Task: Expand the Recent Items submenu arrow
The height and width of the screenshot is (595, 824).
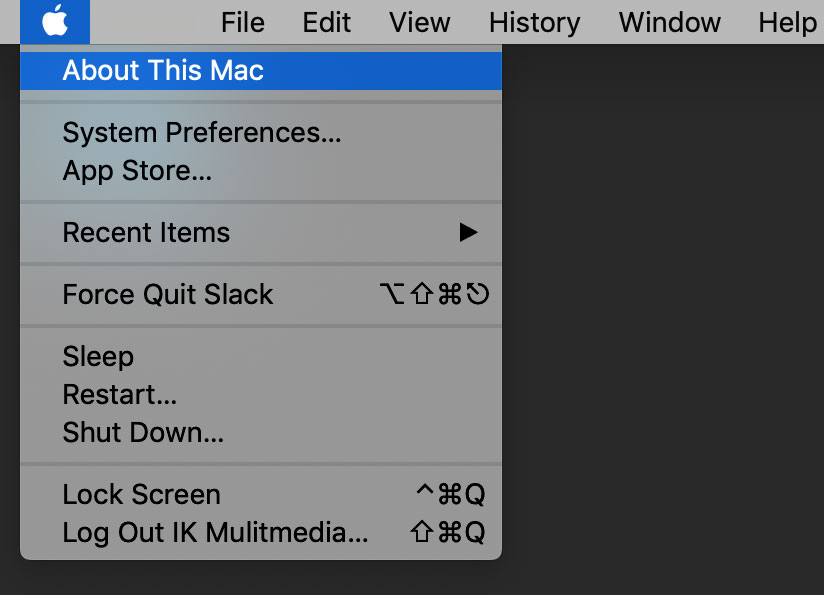Action: [468, 233]
